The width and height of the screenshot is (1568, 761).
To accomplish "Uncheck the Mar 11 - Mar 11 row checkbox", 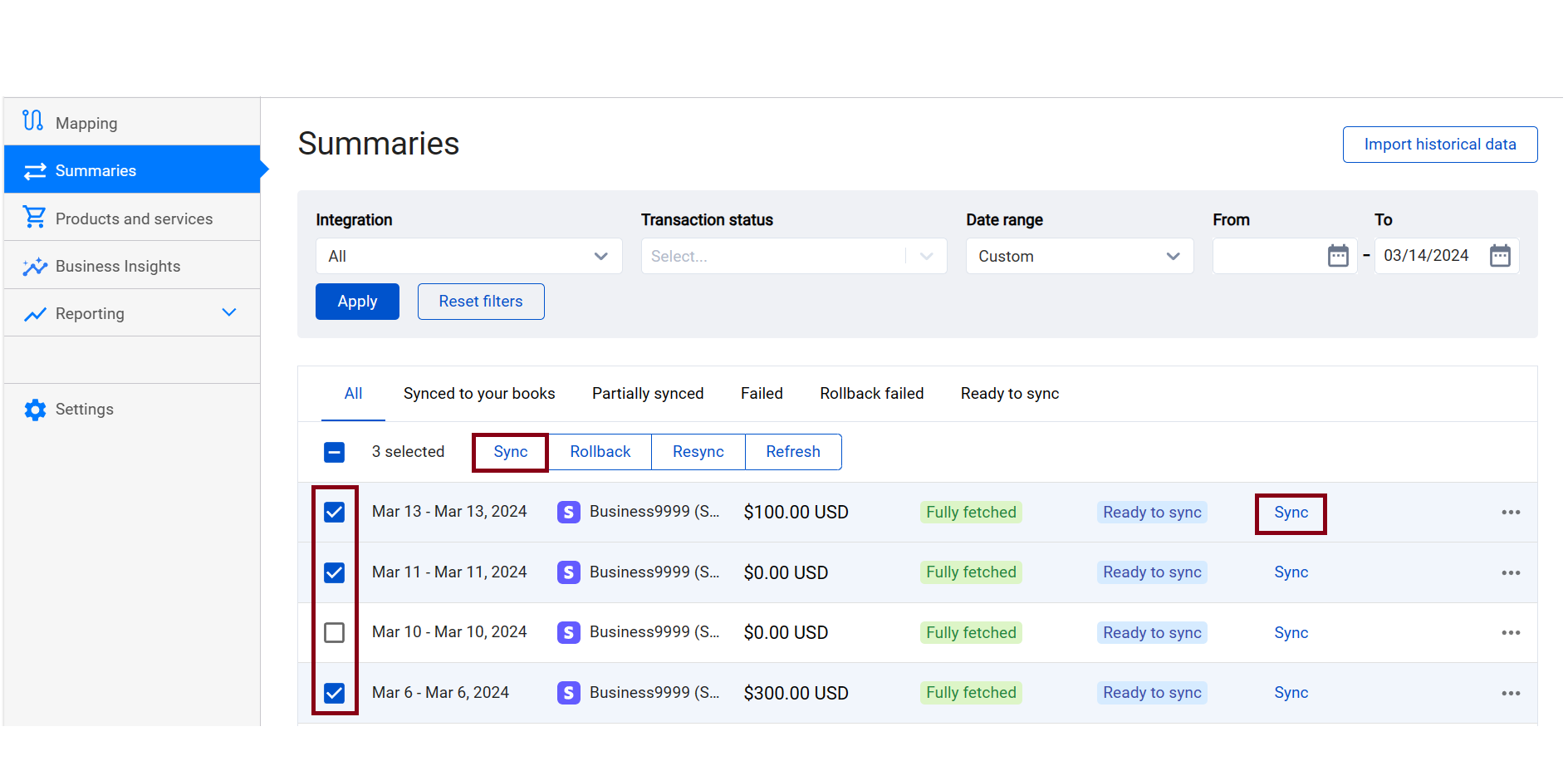I will 335,572.
